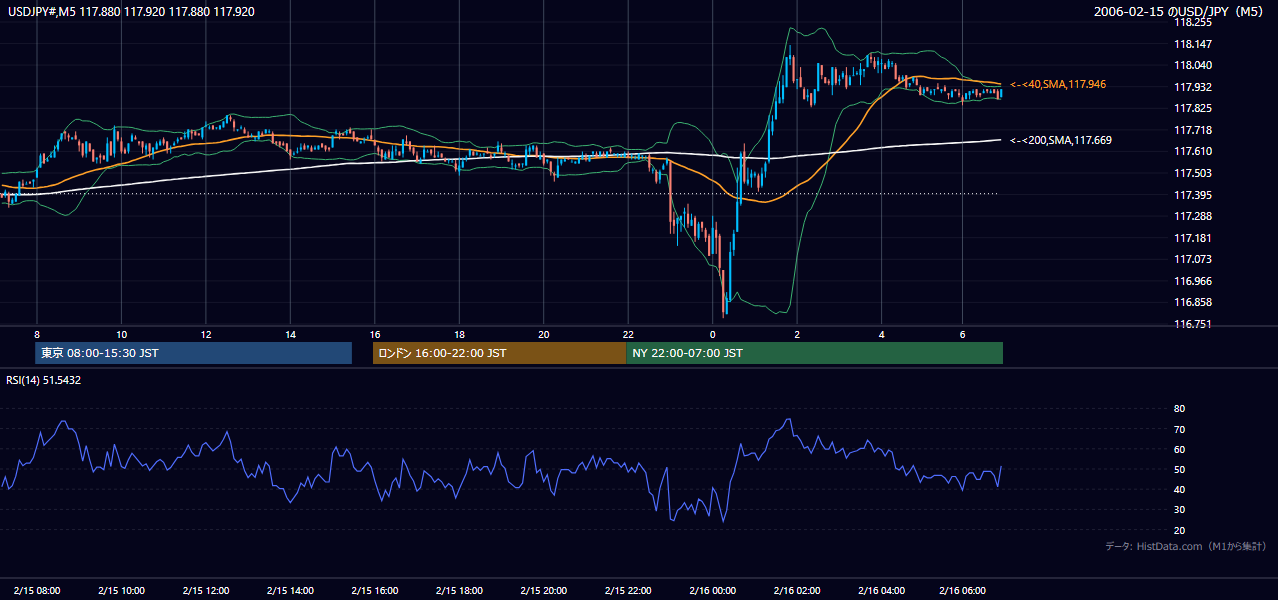
Task: Click hour tick 16 on price chart time axis
Action: (x=374, y=334)
